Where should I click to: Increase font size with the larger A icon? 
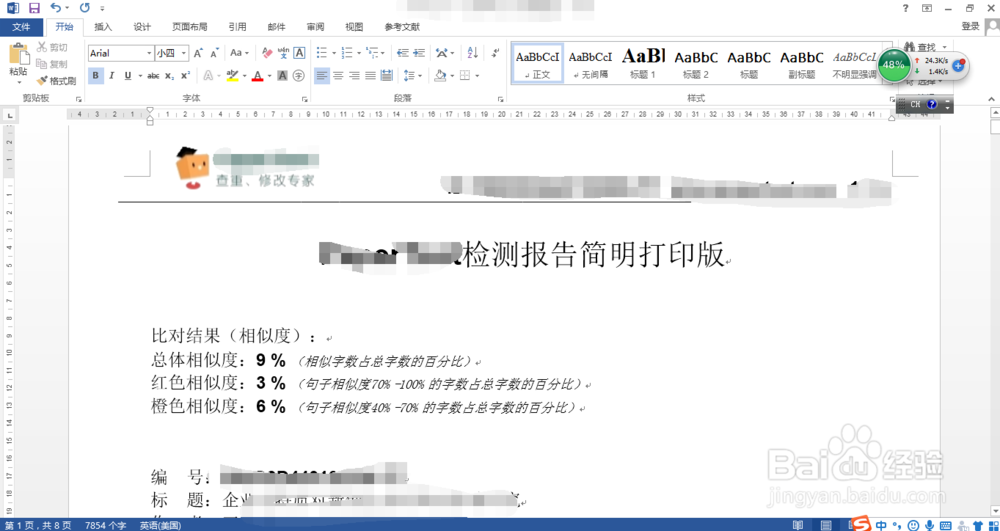click(x=198, y=53)
